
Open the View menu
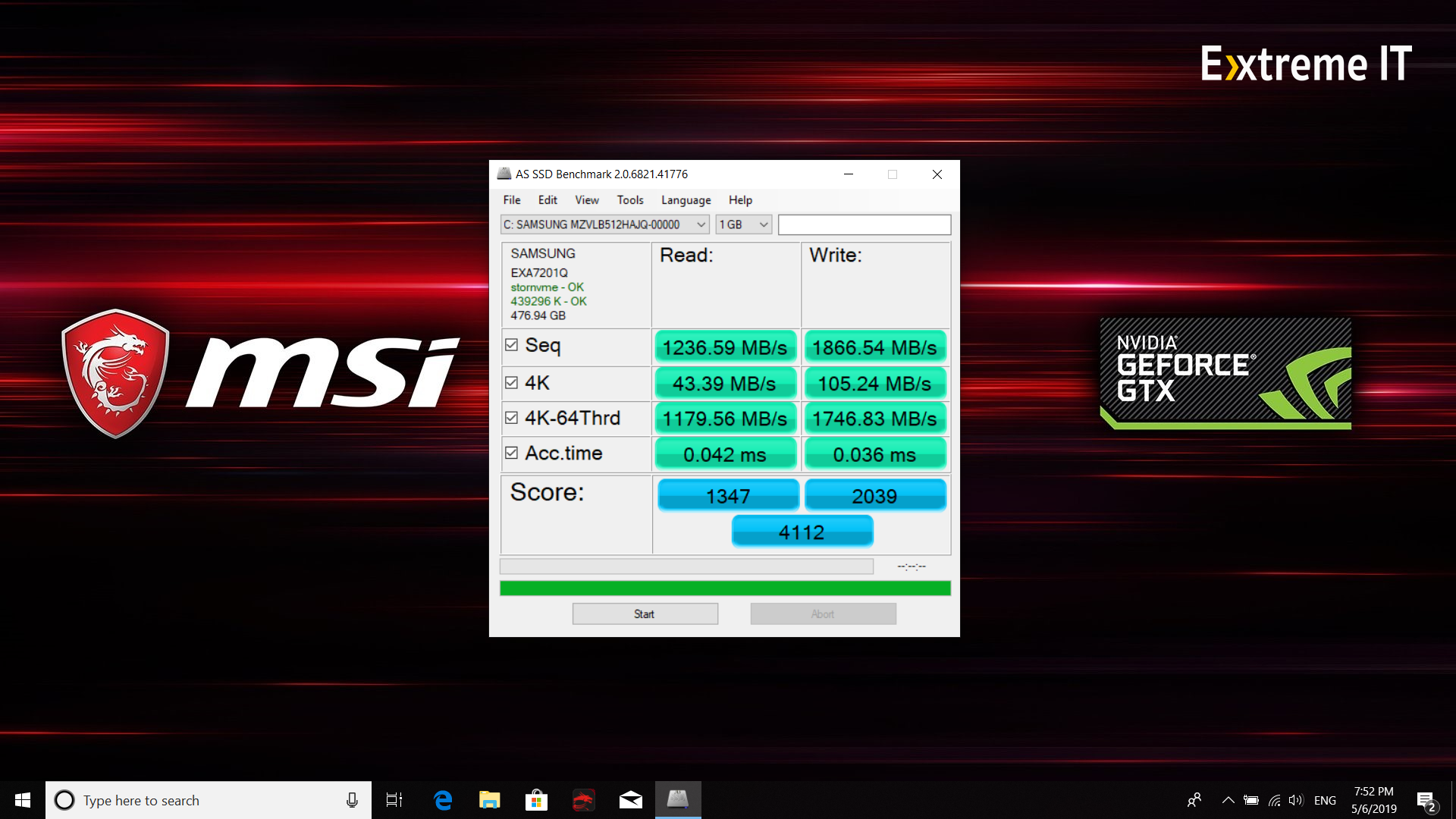[587, 200]
